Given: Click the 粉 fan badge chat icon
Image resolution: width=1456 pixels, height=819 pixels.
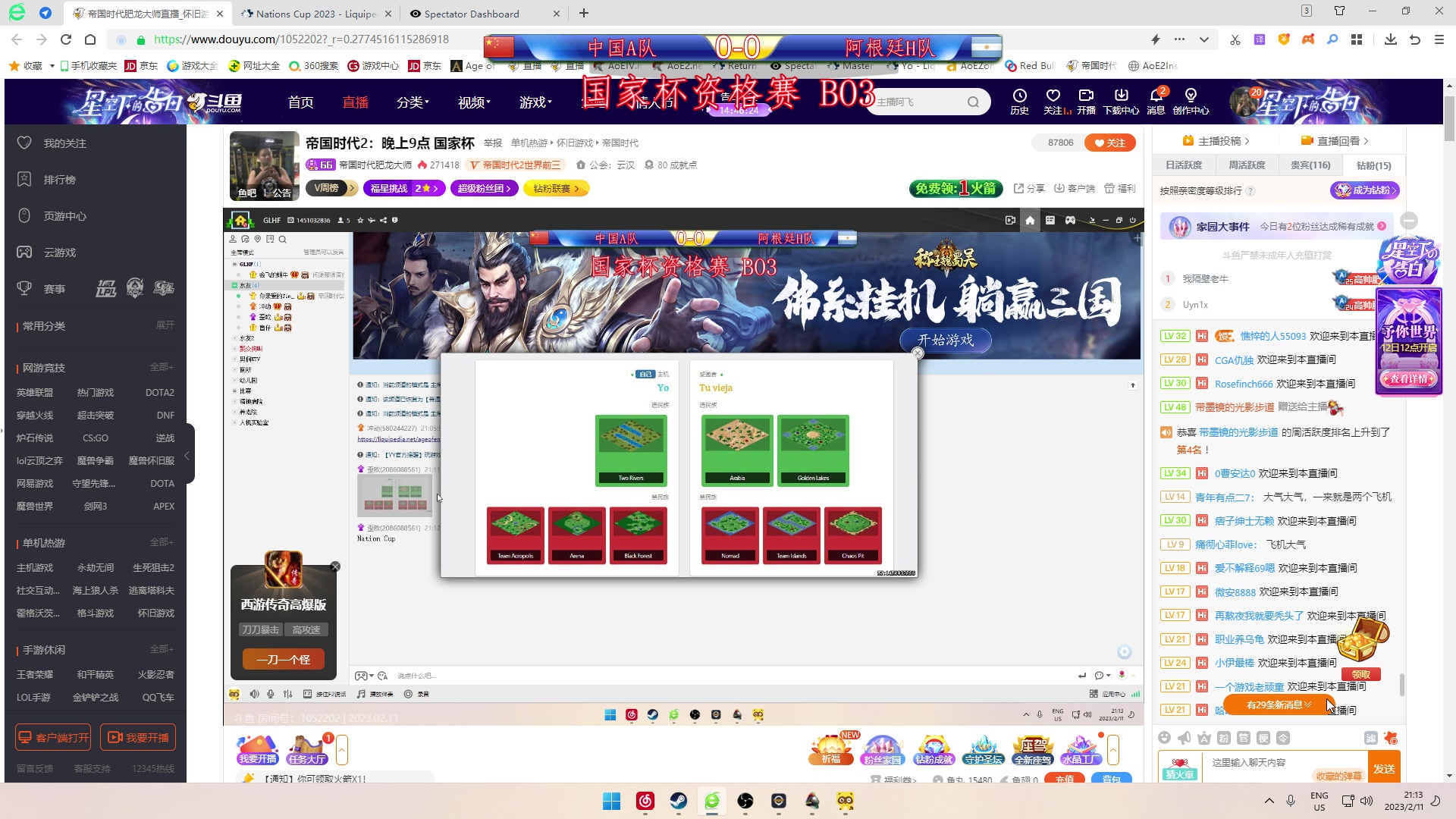Looking at the screenshot, I should point(1223,738).
